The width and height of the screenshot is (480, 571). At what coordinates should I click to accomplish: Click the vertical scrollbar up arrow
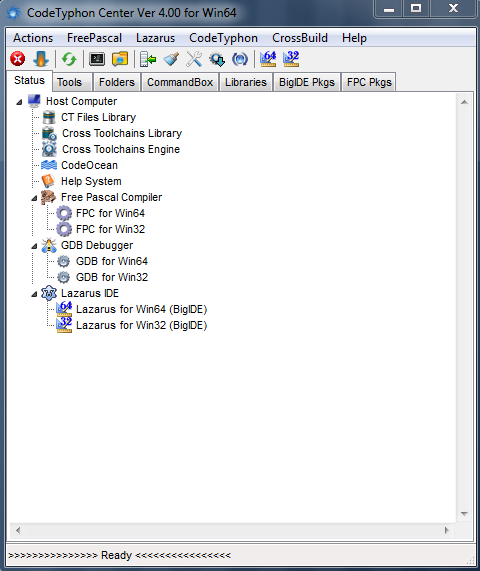(x=464, y=102)
